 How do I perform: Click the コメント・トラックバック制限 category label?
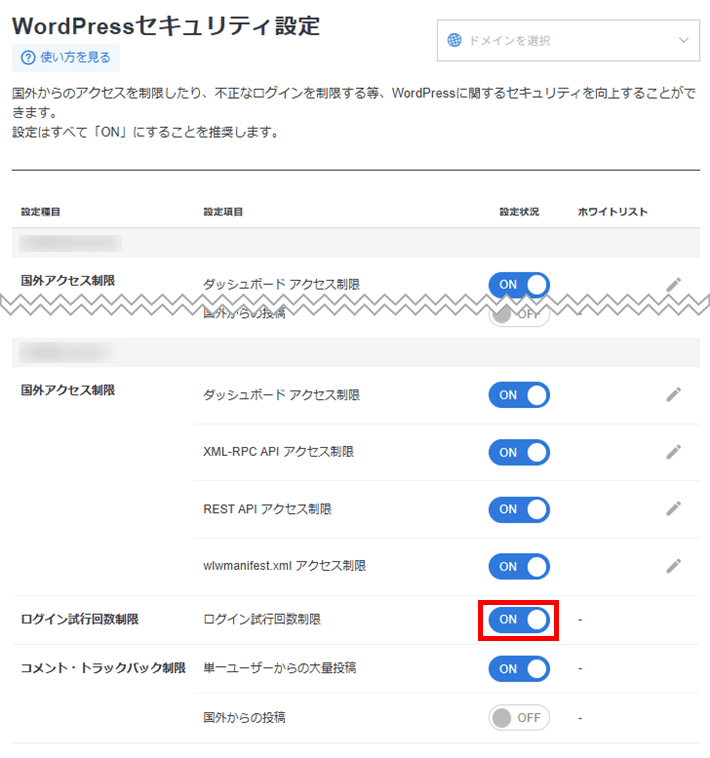click(103, 668)
